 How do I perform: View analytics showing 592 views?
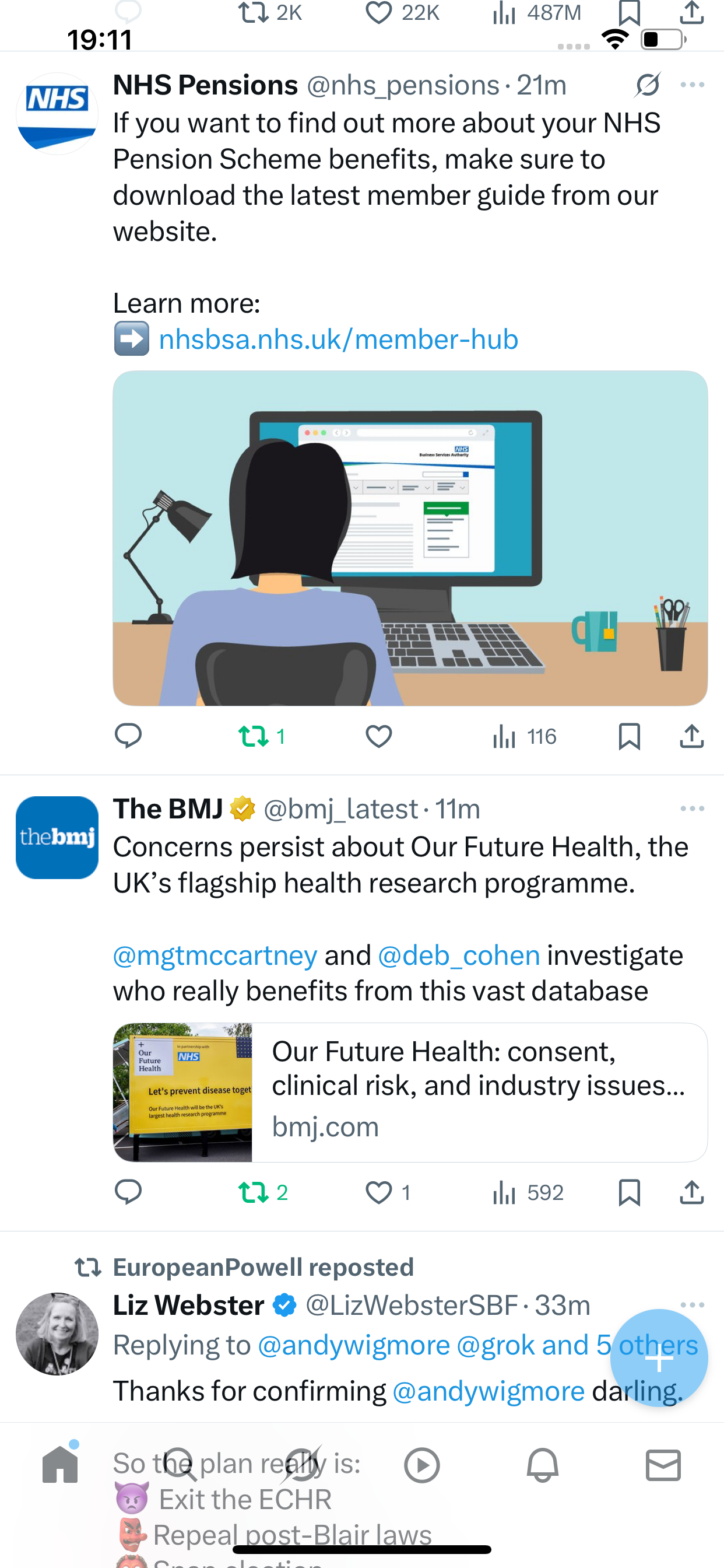pos(528,1192)
